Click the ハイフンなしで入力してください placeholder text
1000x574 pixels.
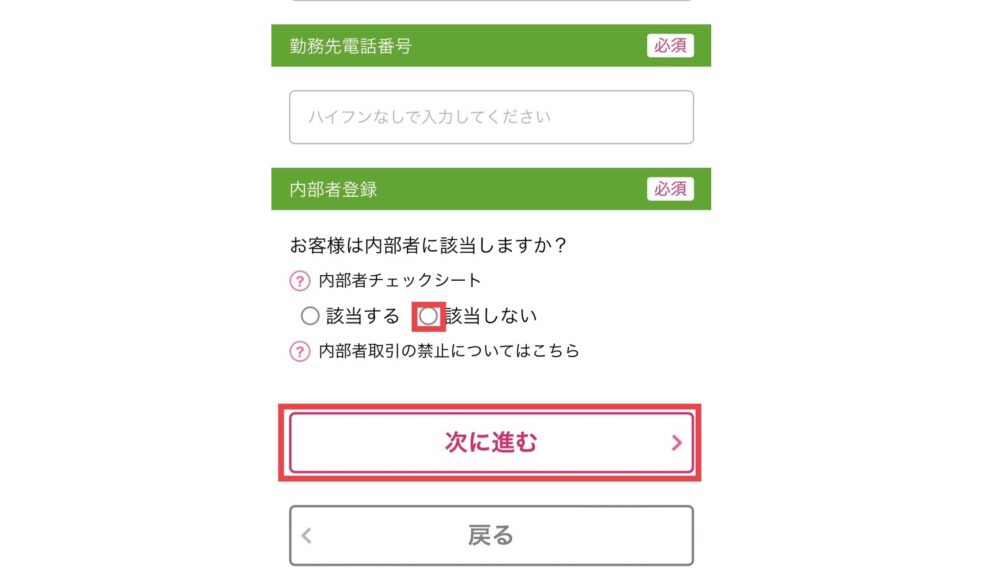point(429,117)
